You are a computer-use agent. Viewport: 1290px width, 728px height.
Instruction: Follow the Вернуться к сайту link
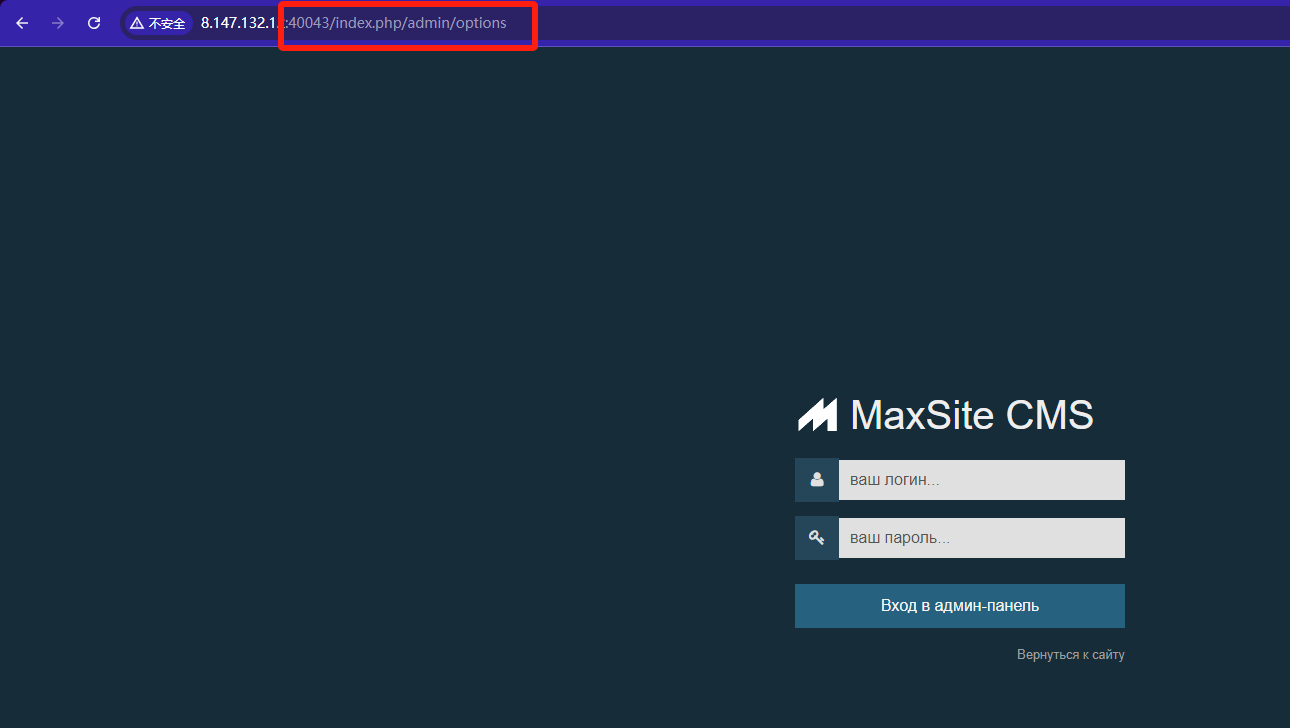pyautogui.click(x=1070, y=655)
